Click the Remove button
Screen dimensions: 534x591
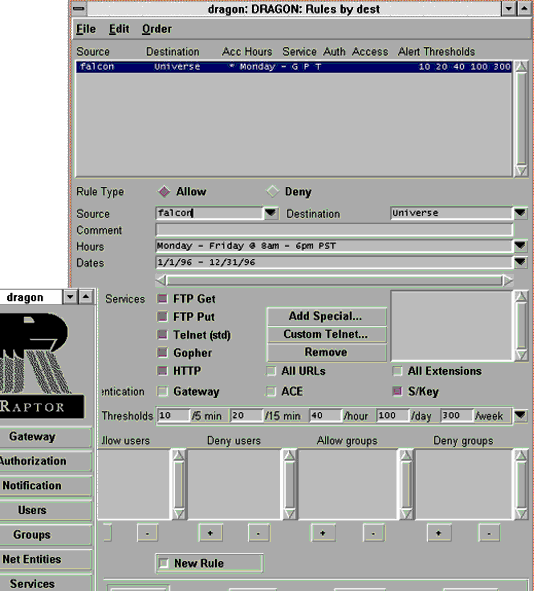(326, 352)
